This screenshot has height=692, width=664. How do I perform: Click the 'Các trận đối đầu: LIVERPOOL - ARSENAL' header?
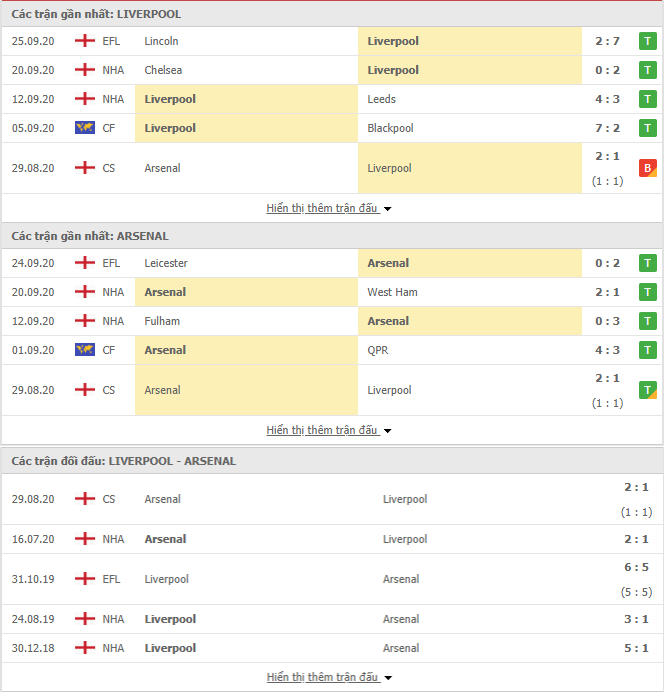[x=124, y=461]
